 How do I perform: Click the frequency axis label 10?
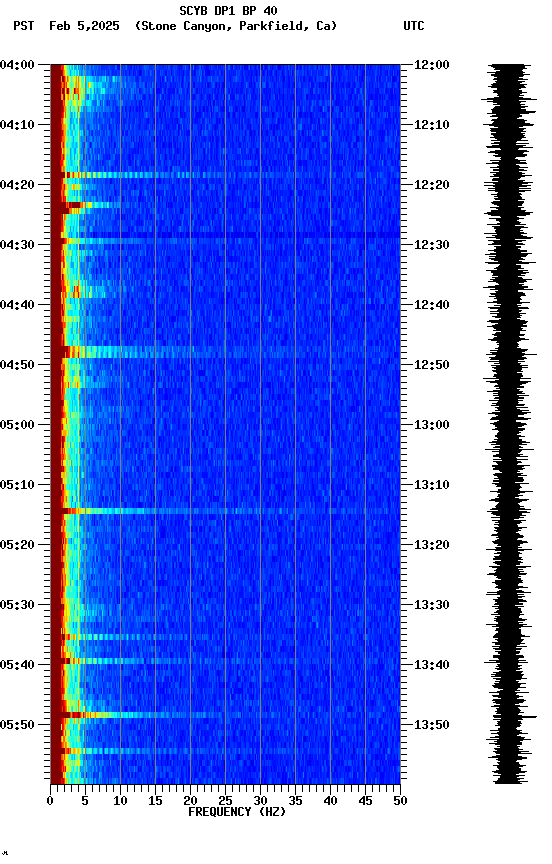coord(120,801)
